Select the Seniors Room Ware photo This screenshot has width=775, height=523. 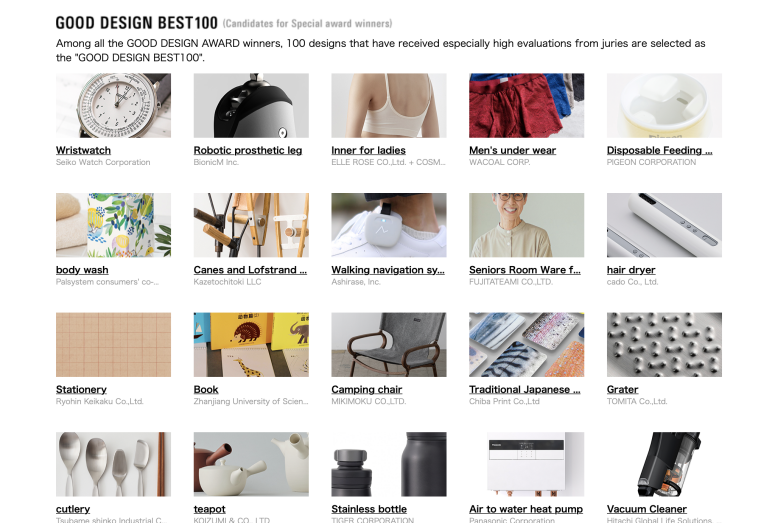coord(526,225)
